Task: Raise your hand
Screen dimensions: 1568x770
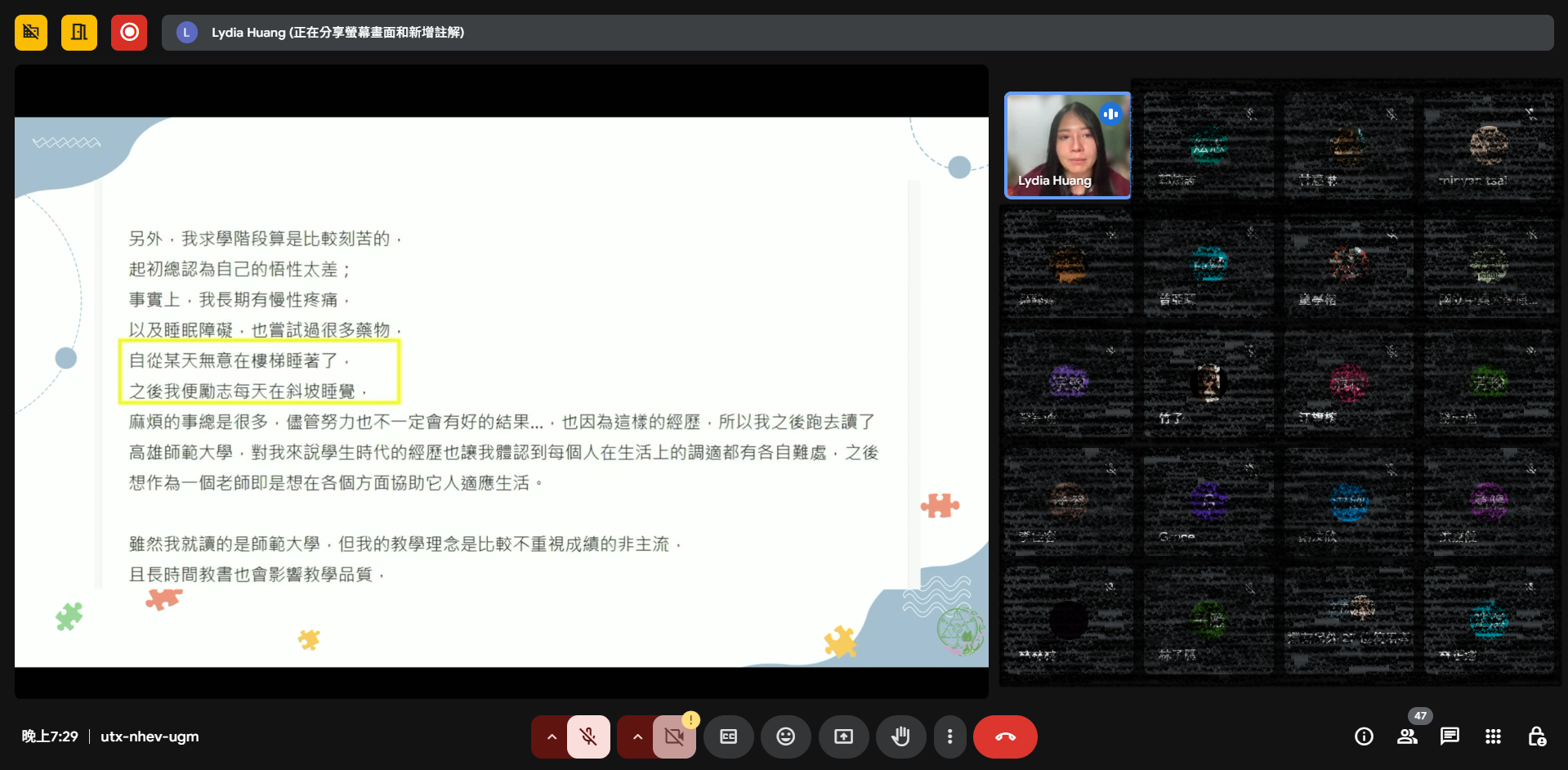Action: [x=900, y=736]
